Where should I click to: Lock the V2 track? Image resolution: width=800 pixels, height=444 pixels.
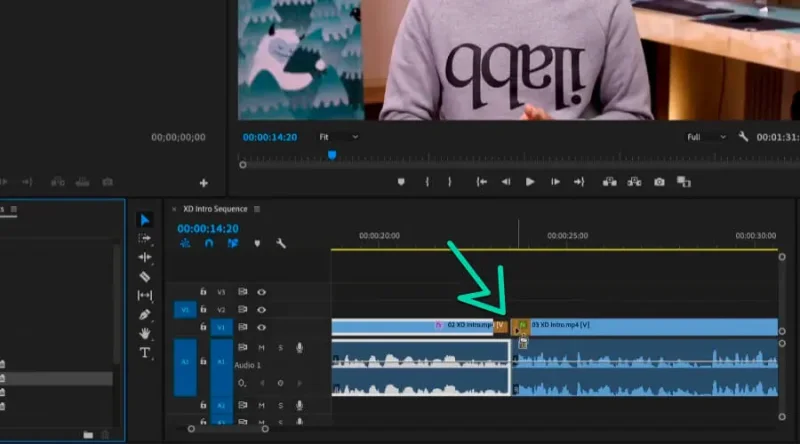tap(203, 309)
